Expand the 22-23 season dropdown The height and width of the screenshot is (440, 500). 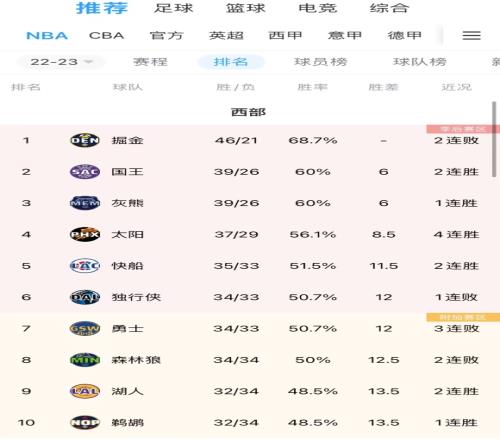pos(61,62)
